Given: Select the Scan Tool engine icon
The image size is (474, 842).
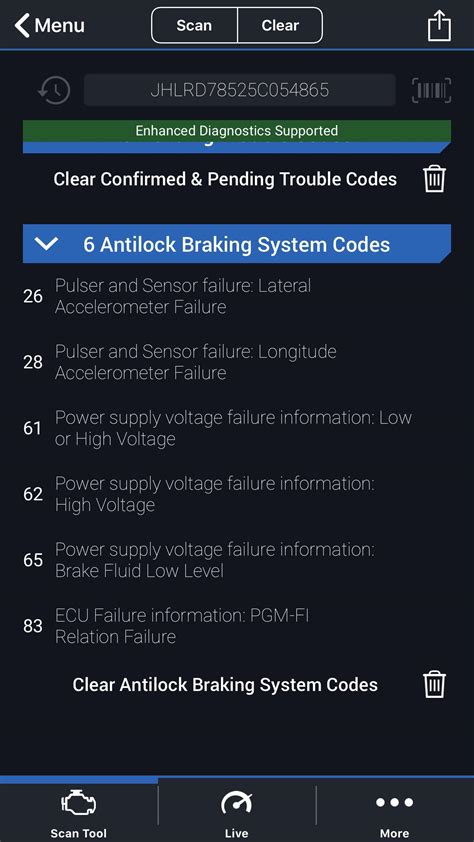Looking at the screenshot, I should pos(78,804).
